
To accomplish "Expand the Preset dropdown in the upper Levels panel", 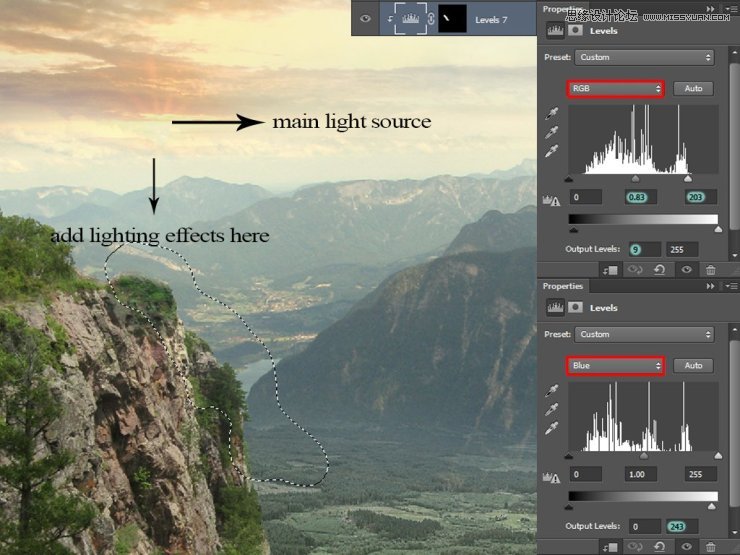I will pos(644,58).
